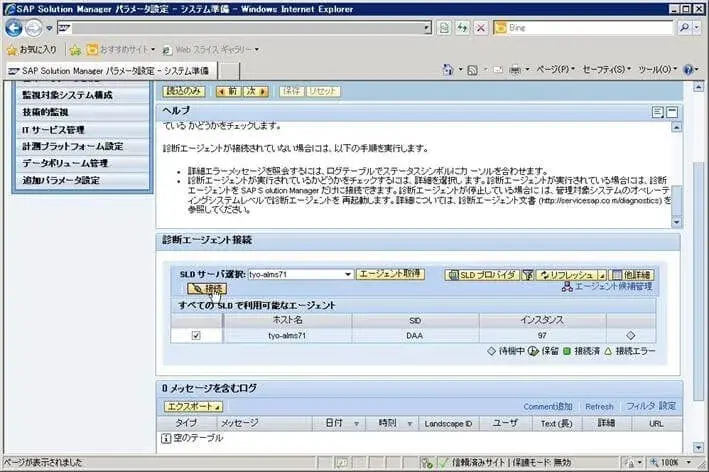This screenshot has height=472, width=709.
Task: Open the address bar history dropdown
Action: click(427, 28)
